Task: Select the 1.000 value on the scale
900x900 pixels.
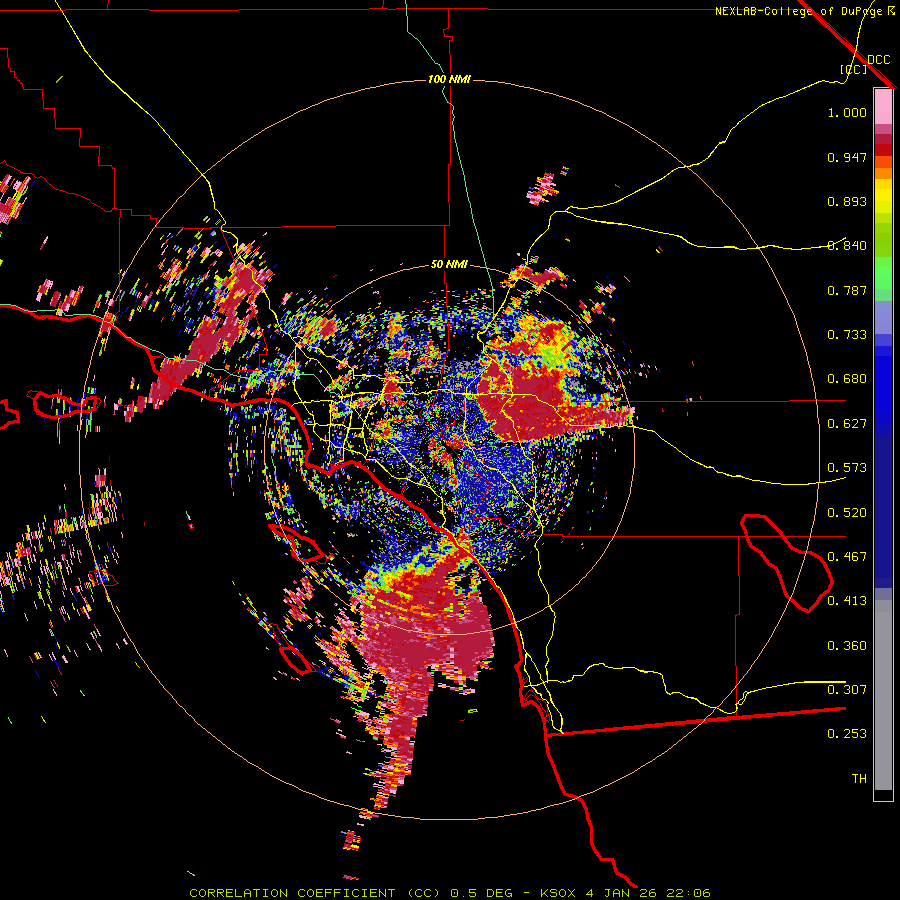Action: point(847,112)
